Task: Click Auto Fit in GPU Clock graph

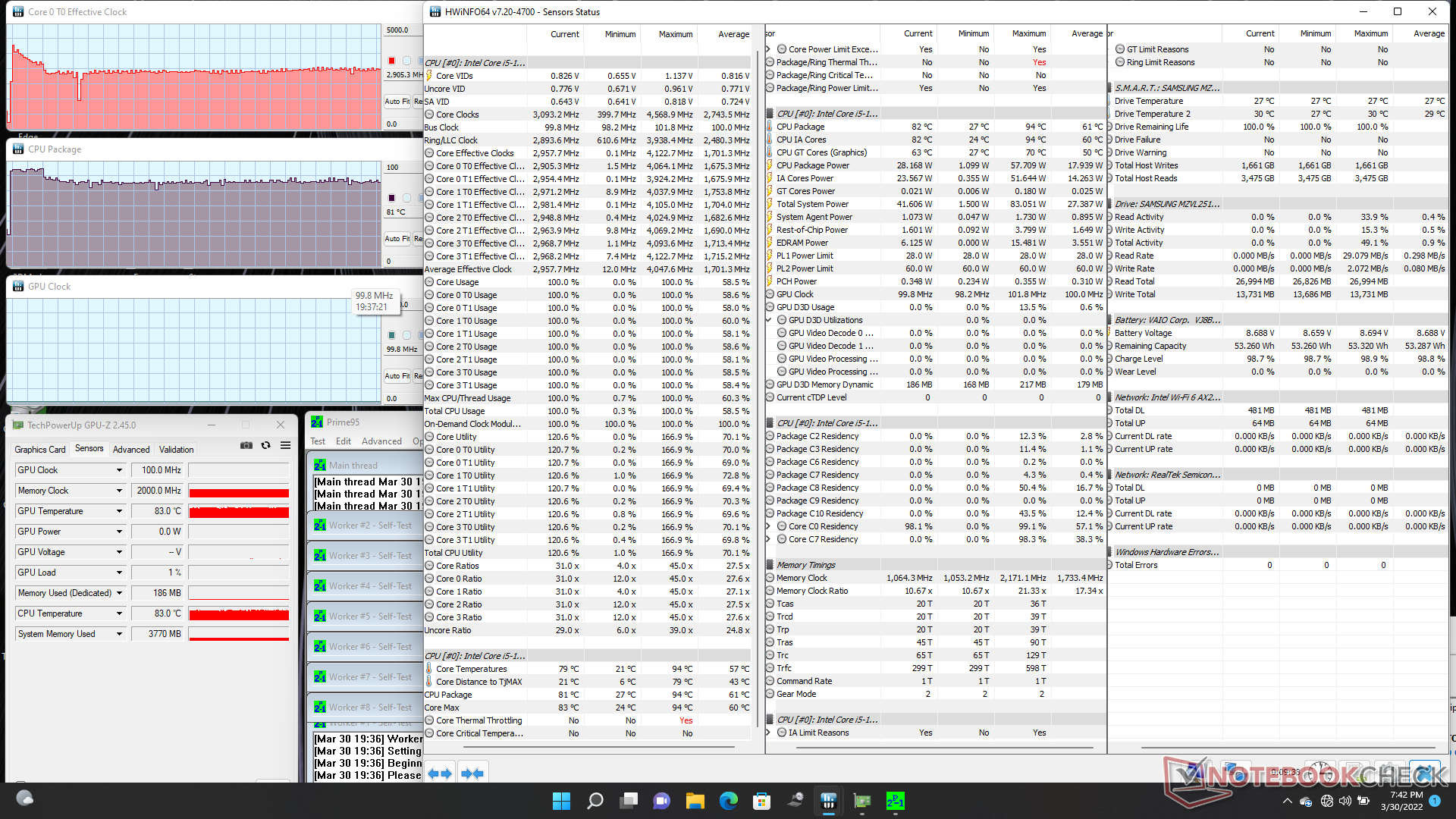Action: coord(397,376)
